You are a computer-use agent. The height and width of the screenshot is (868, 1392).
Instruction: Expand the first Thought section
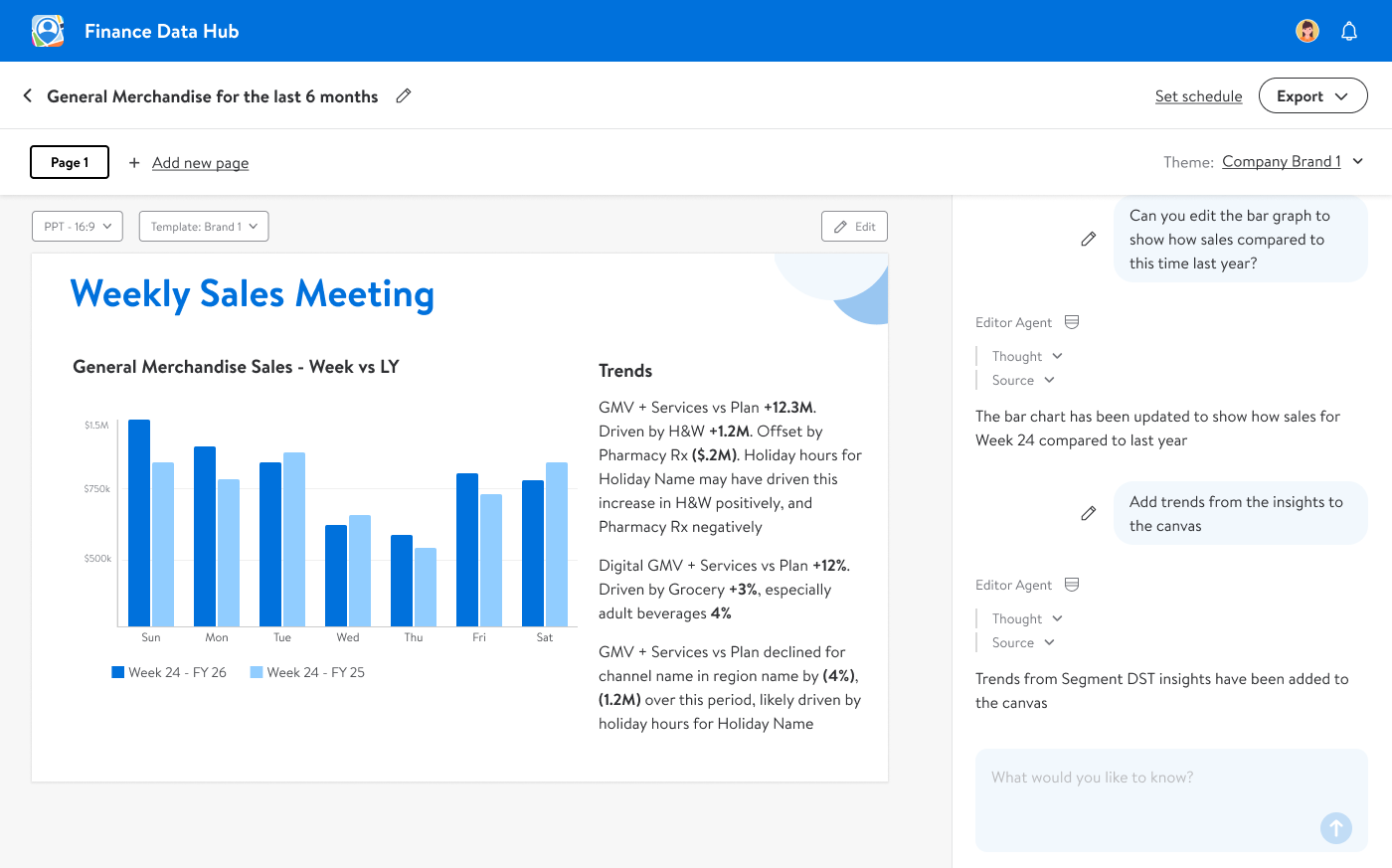pyautogui.click(x=1027, y=356)
